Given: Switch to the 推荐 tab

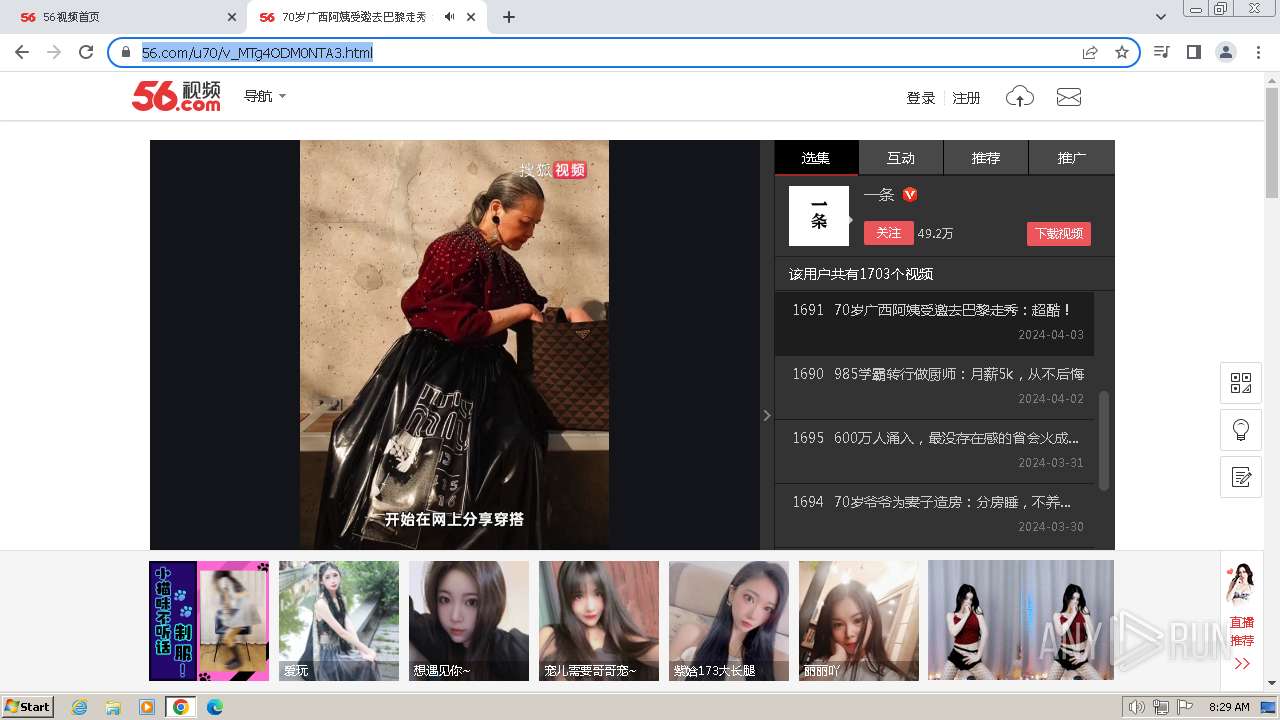Looking at the screenshot, I should click(x=986, y=158).
